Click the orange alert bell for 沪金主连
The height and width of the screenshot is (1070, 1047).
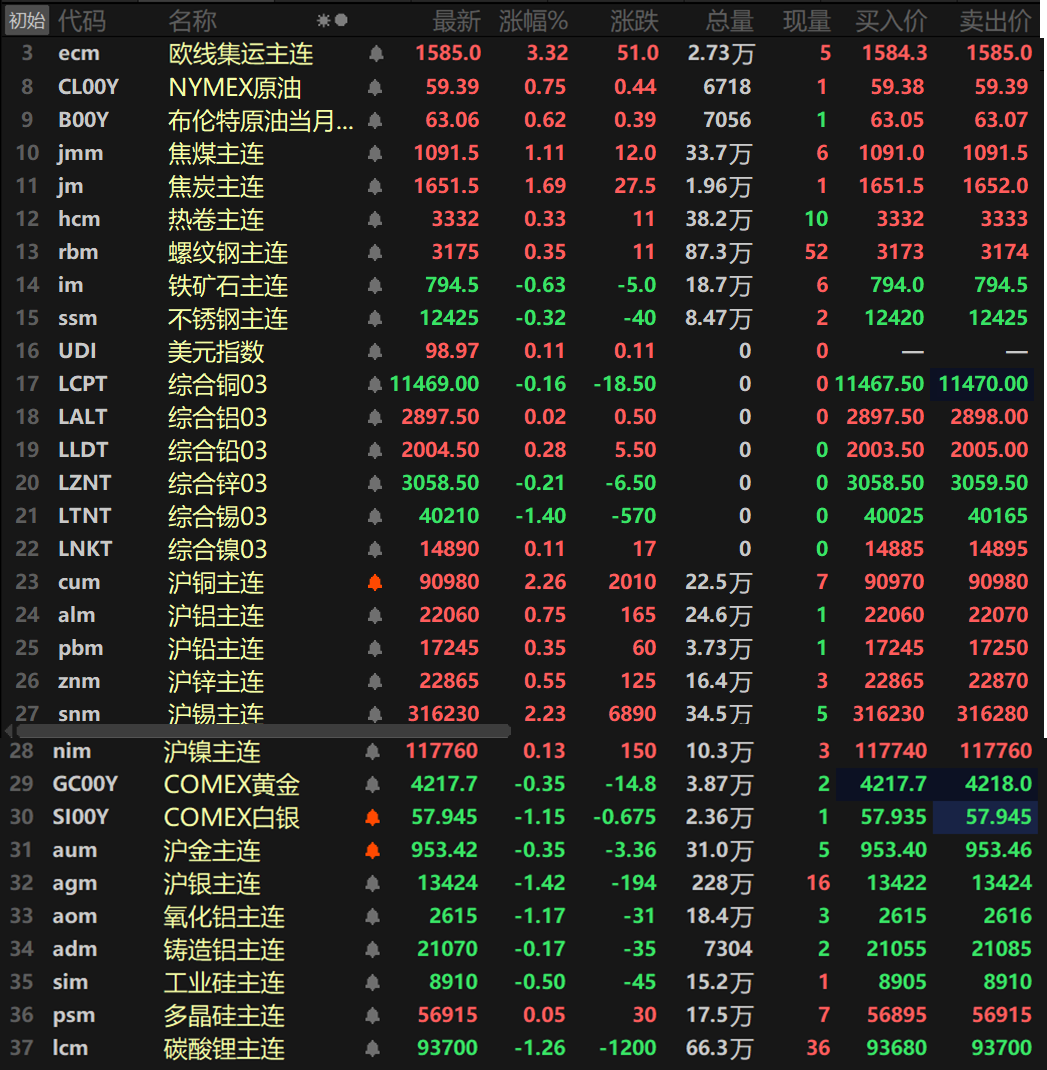click(372, 851)
